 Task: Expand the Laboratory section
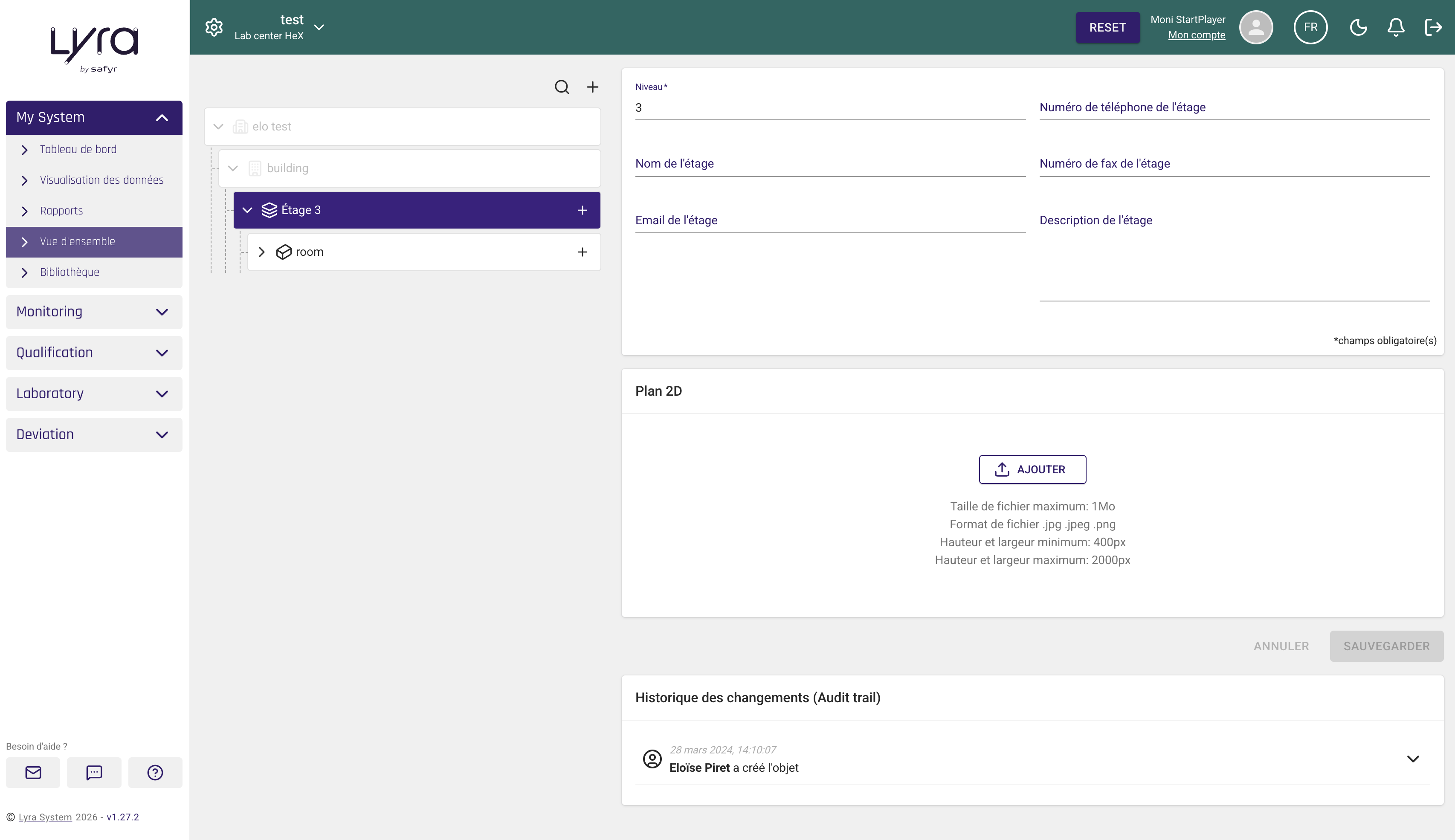(x=94, y=394)
